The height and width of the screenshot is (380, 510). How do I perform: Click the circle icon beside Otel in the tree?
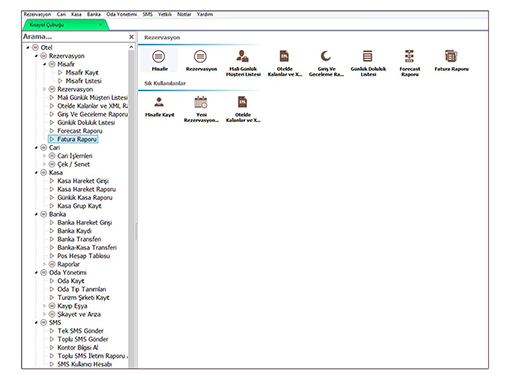(x=35, y=48)
